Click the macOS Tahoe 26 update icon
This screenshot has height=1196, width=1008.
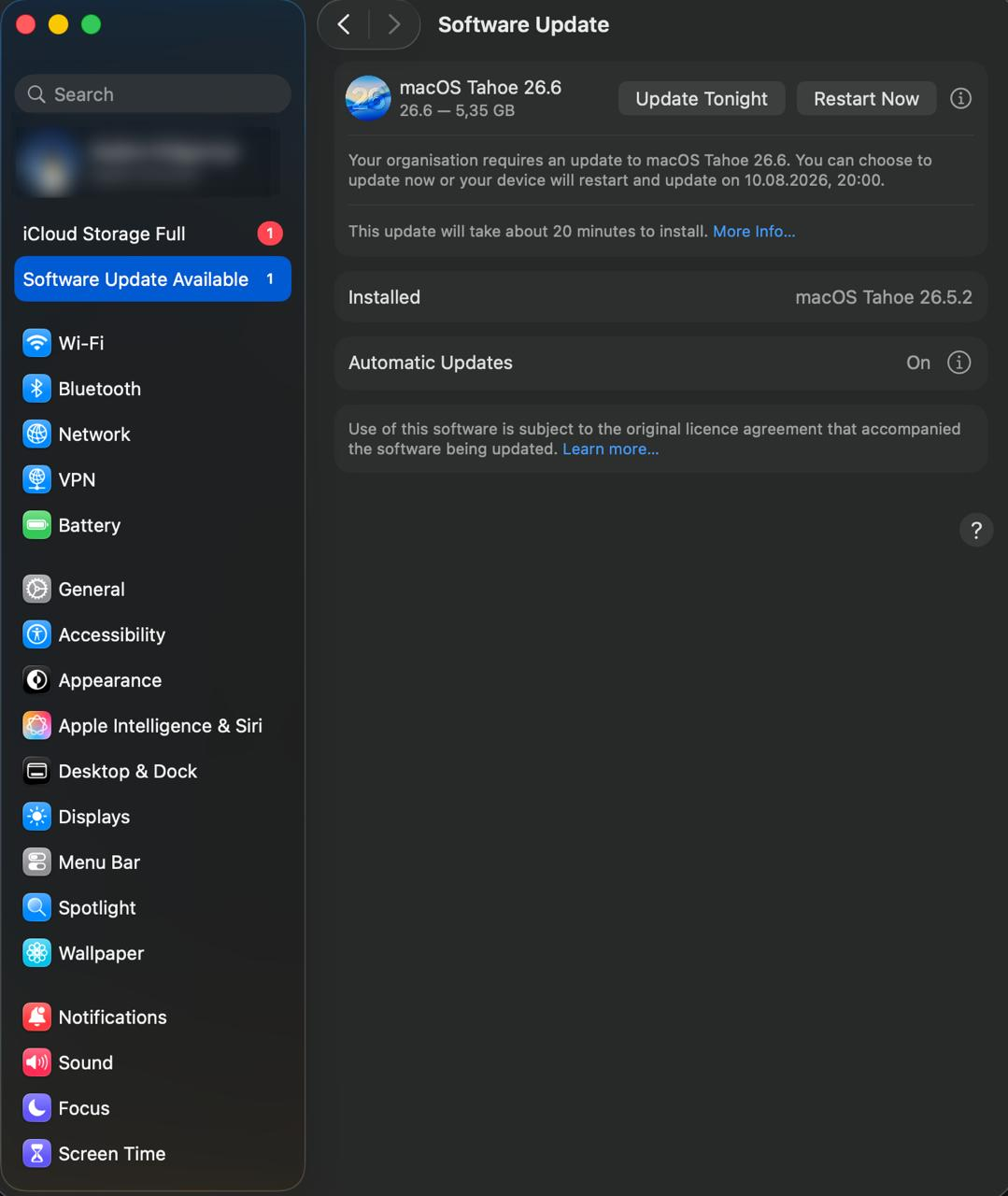coord(368,98)
